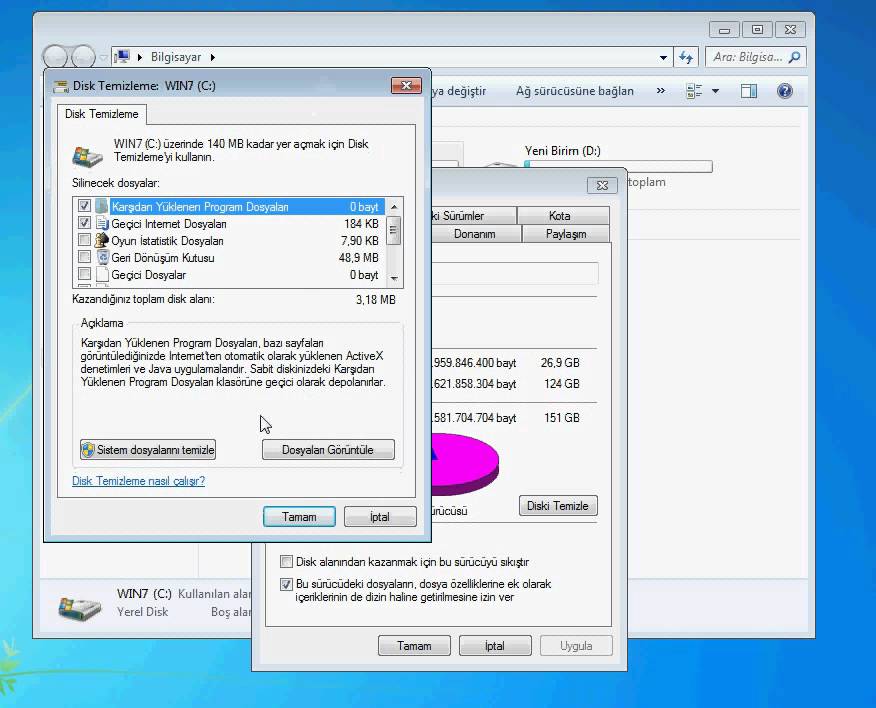Click Explorer refresh button
876x708 pixels.
(685, 57)
